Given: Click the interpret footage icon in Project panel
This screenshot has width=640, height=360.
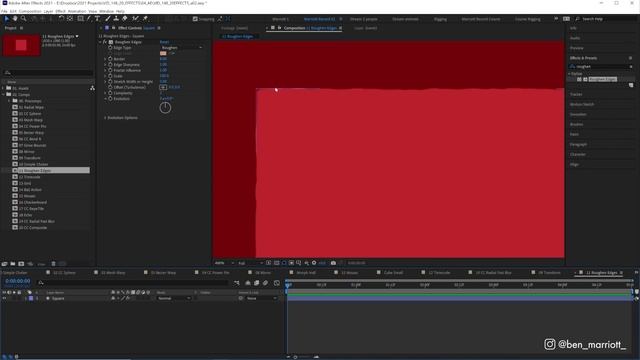Looking at the screenshot, I should tap(4, 264).
